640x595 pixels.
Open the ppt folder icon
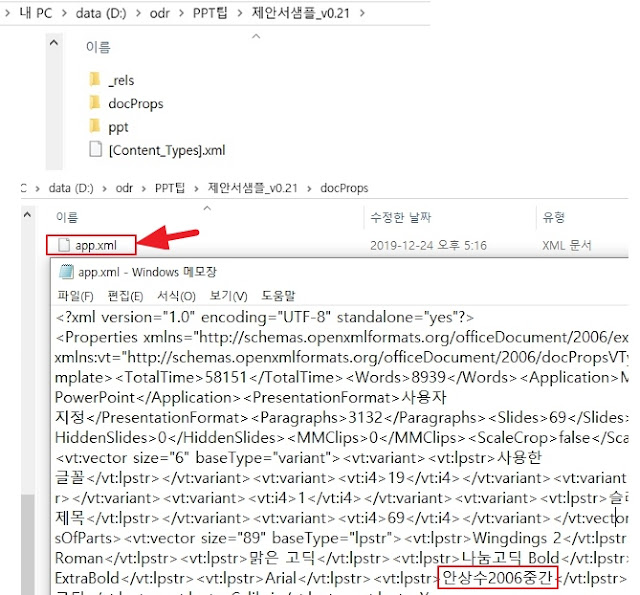click(95, 126)
